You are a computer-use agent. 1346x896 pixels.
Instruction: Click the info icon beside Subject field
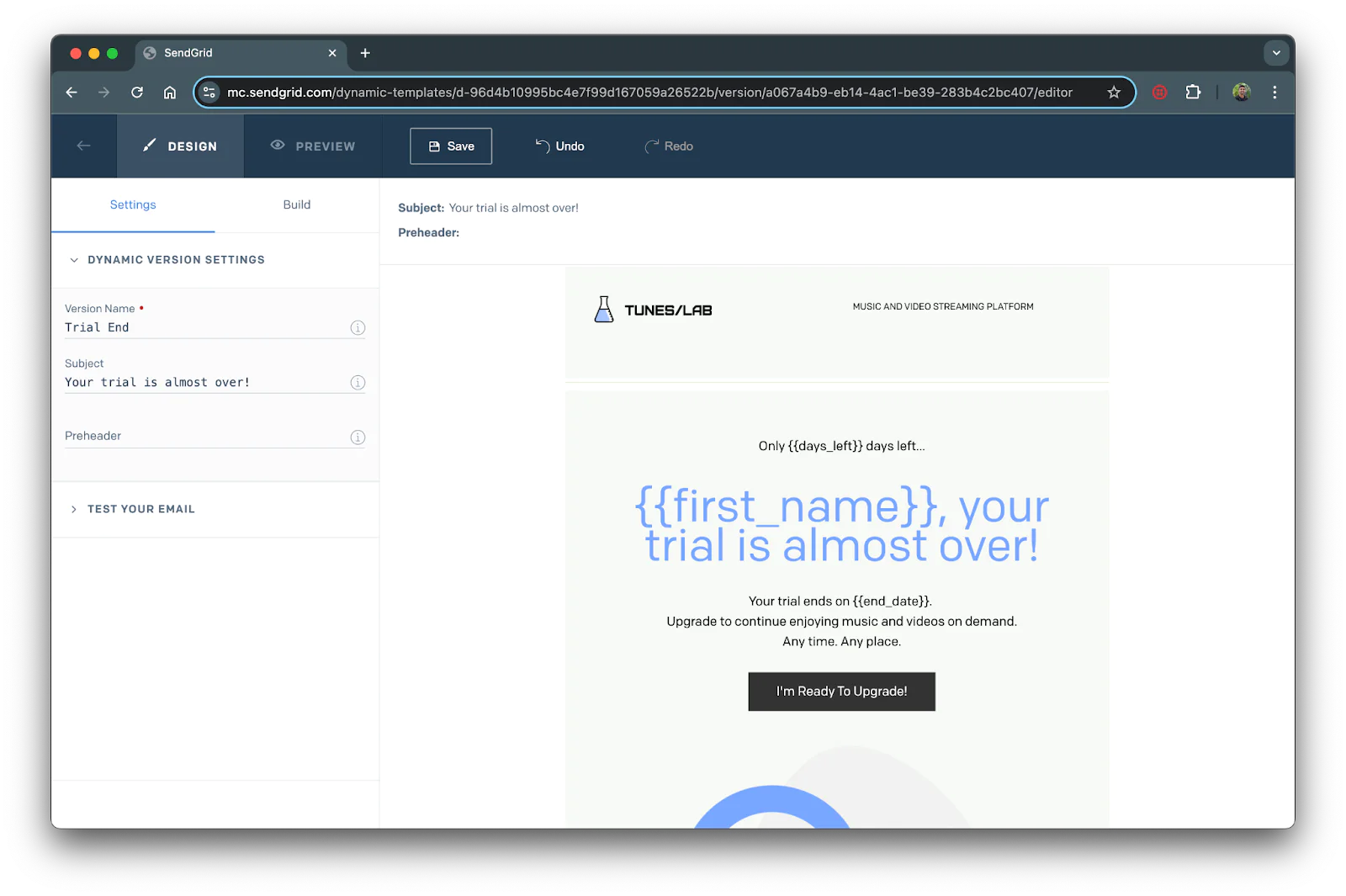(x=358, y=383)
